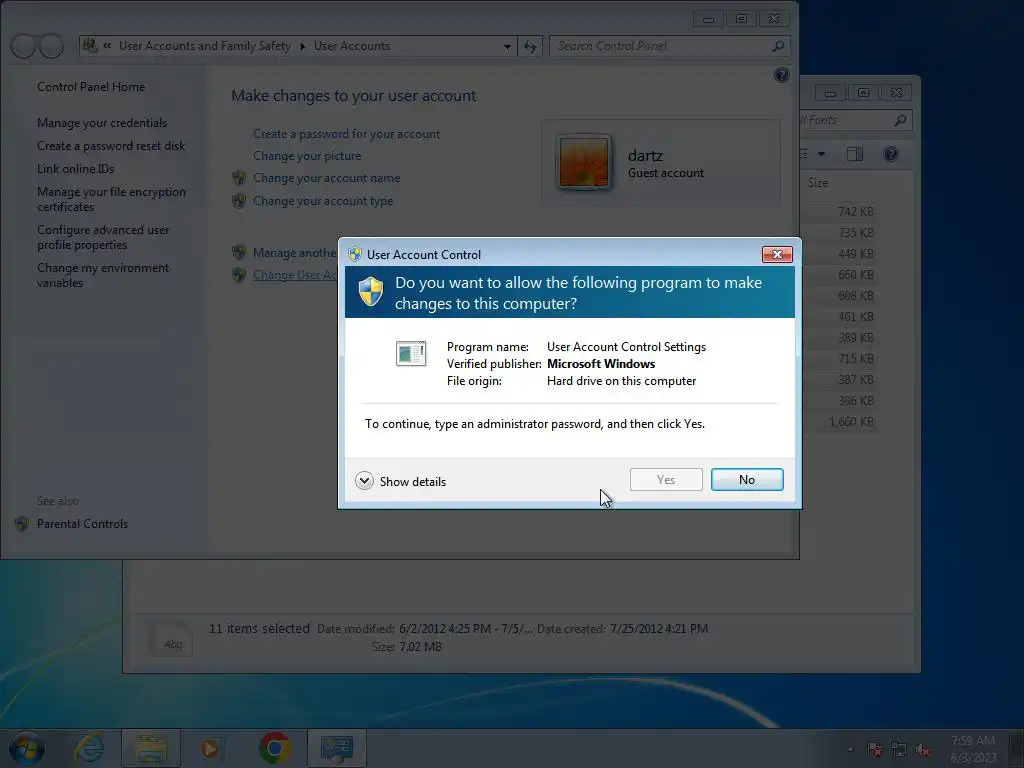Image resolution: width=1024 pixels, height=768 pixels.
Task: Click the UAC shield icon in dialog banner
Action: pos(371,291)
